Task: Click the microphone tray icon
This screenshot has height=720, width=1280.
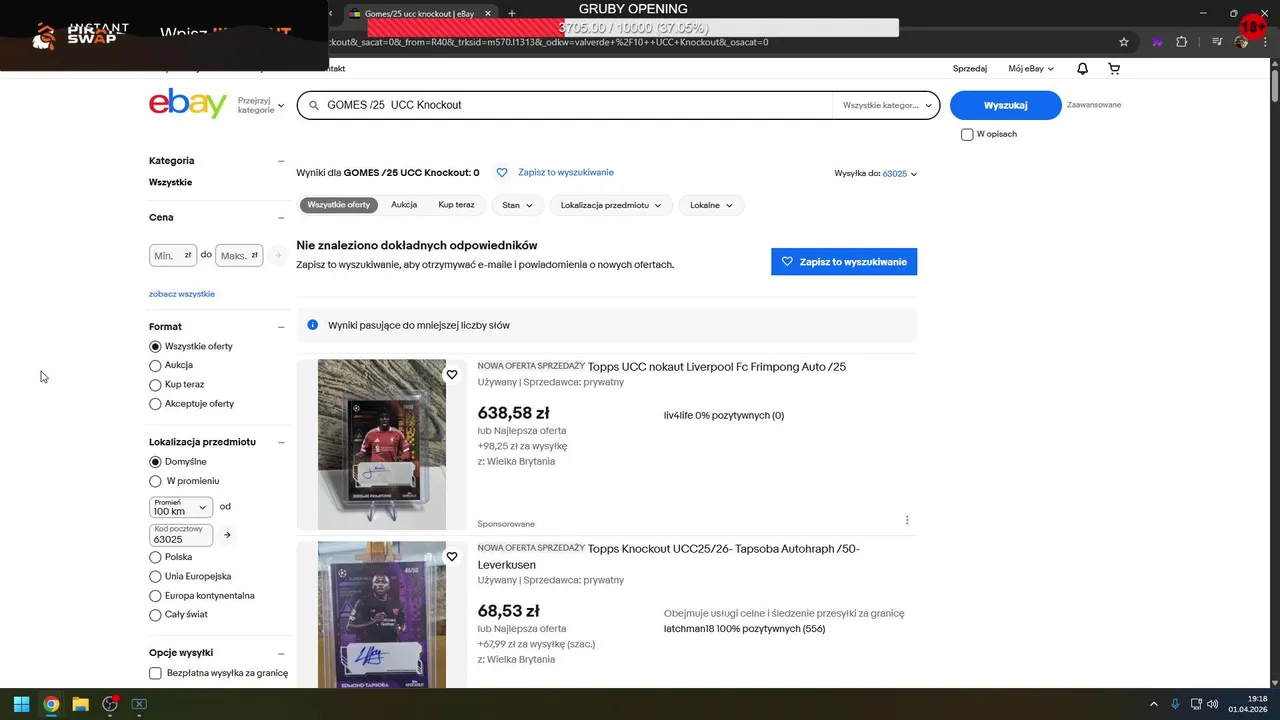Action: point(1176,704)
